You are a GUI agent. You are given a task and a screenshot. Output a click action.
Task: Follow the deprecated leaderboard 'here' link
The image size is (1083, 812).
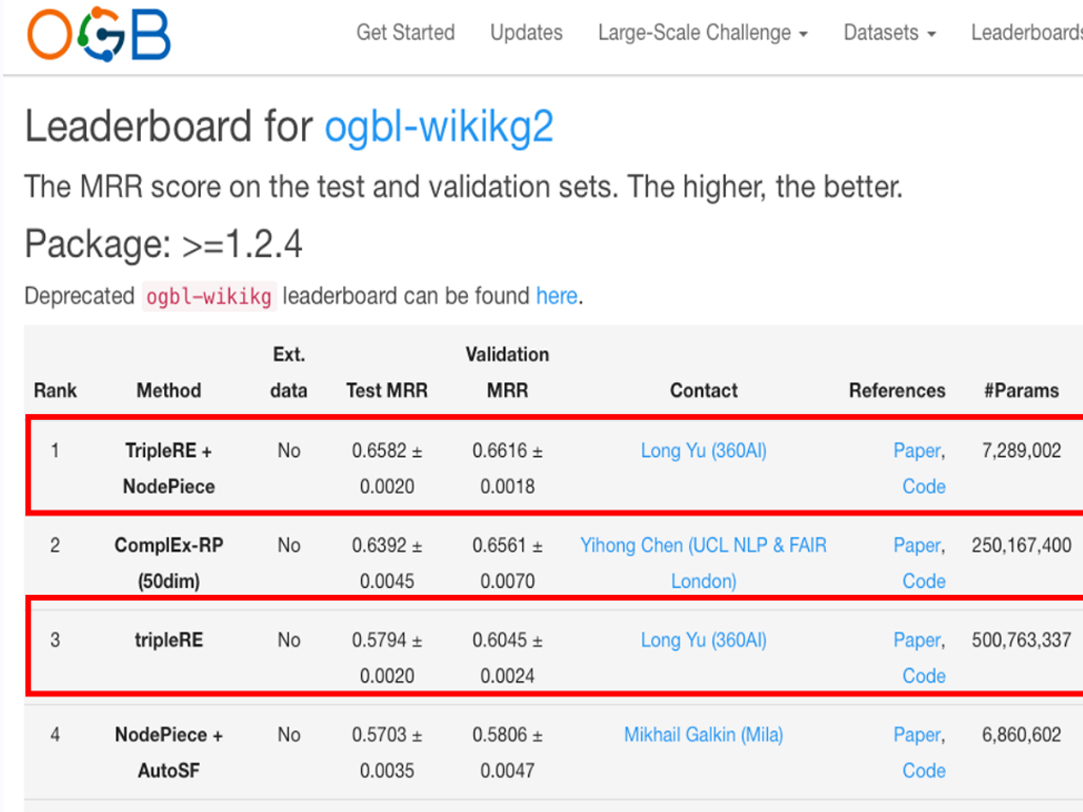coord(557,296)
